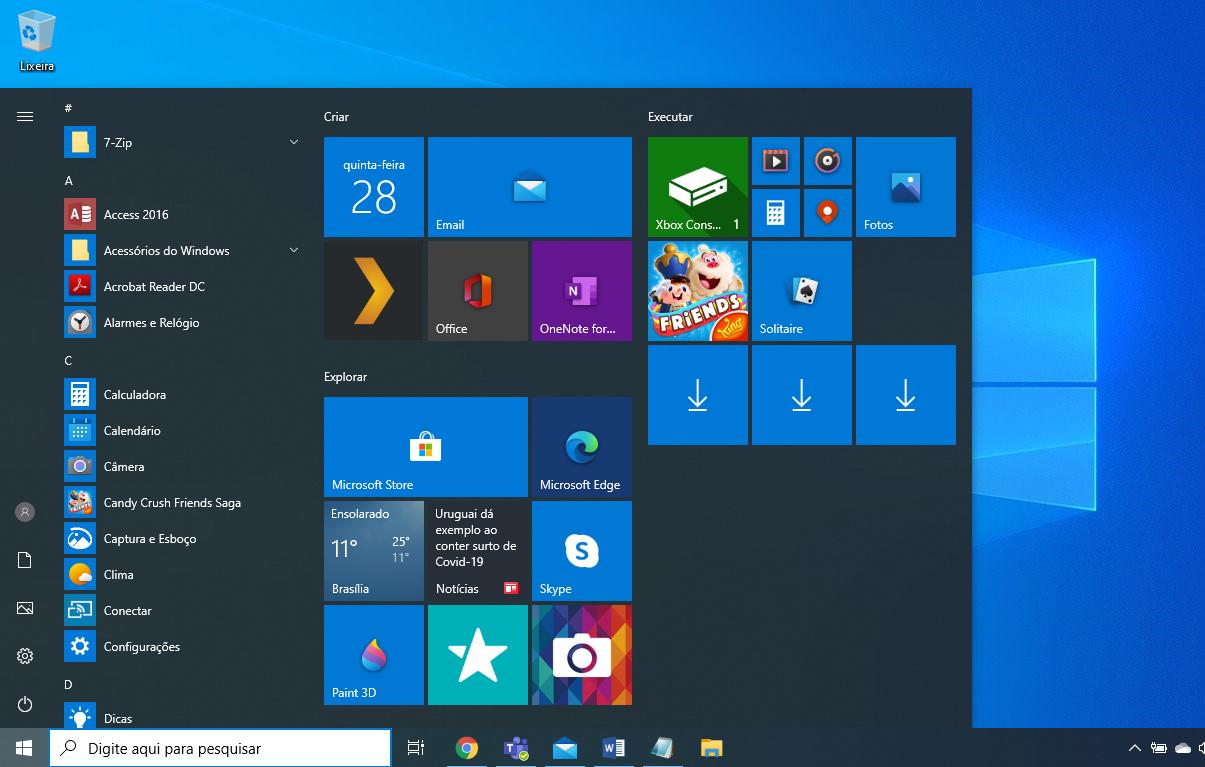Open the Skype tile
Image resolution: width=1205 pixels, height=767 pixels.
tap(582, 551)
